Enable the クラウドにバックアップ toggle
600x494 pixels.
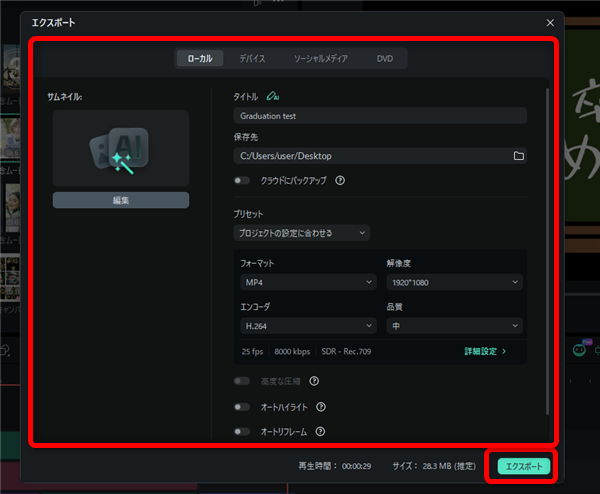coord(241,181)
